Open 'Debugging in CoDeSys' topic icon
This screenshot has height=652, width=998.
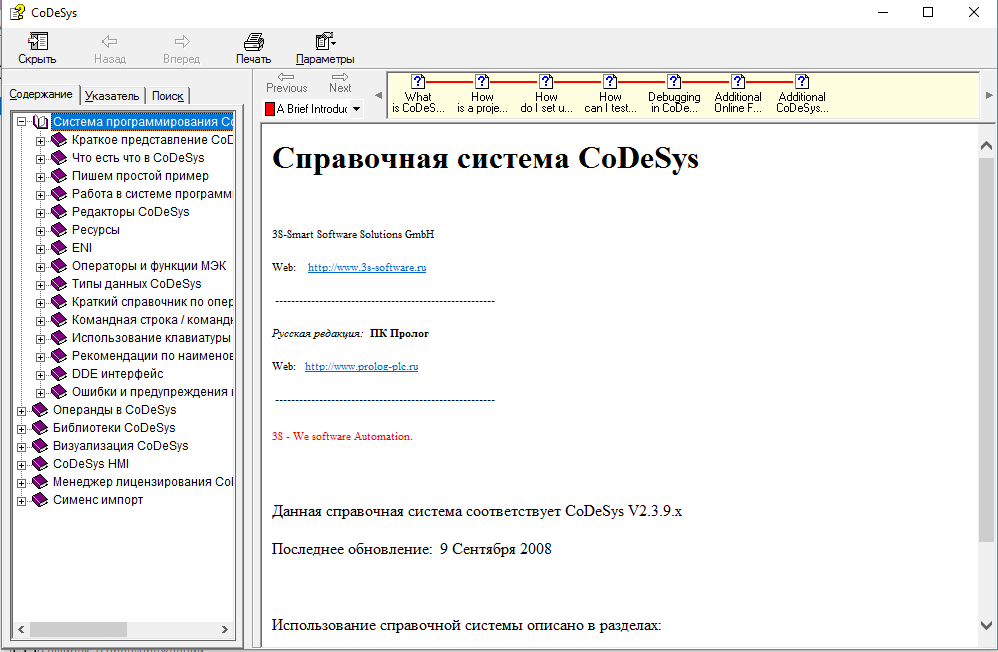[x=674, y=82]
